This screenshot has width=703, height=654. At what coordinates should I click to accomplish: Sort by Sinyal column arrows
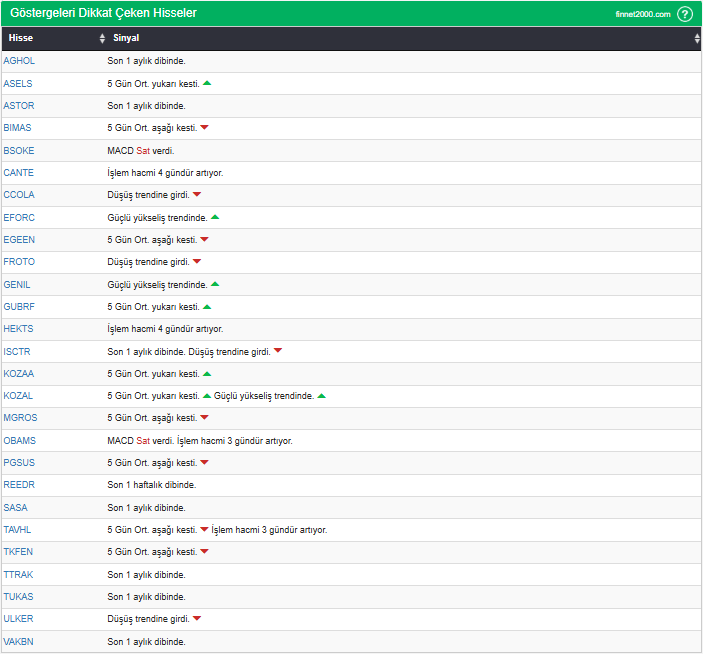pos(697,38)
